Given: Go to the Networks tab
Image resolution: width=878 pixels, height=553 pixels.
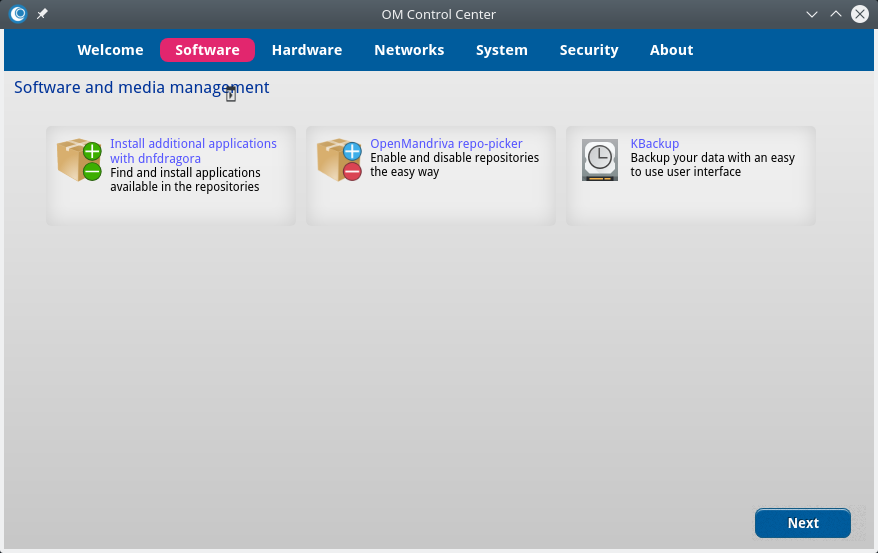Looking at the screenshot, I should pyautogui.click(x=409, y=50).
